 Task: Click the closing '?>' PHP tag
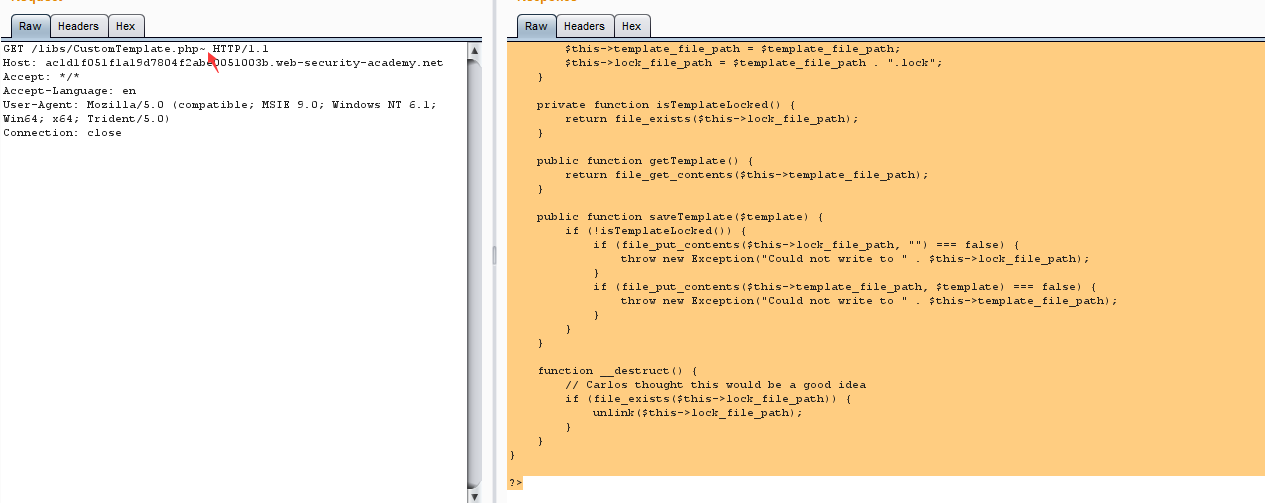pyautogui.click(x=516, y=483)
